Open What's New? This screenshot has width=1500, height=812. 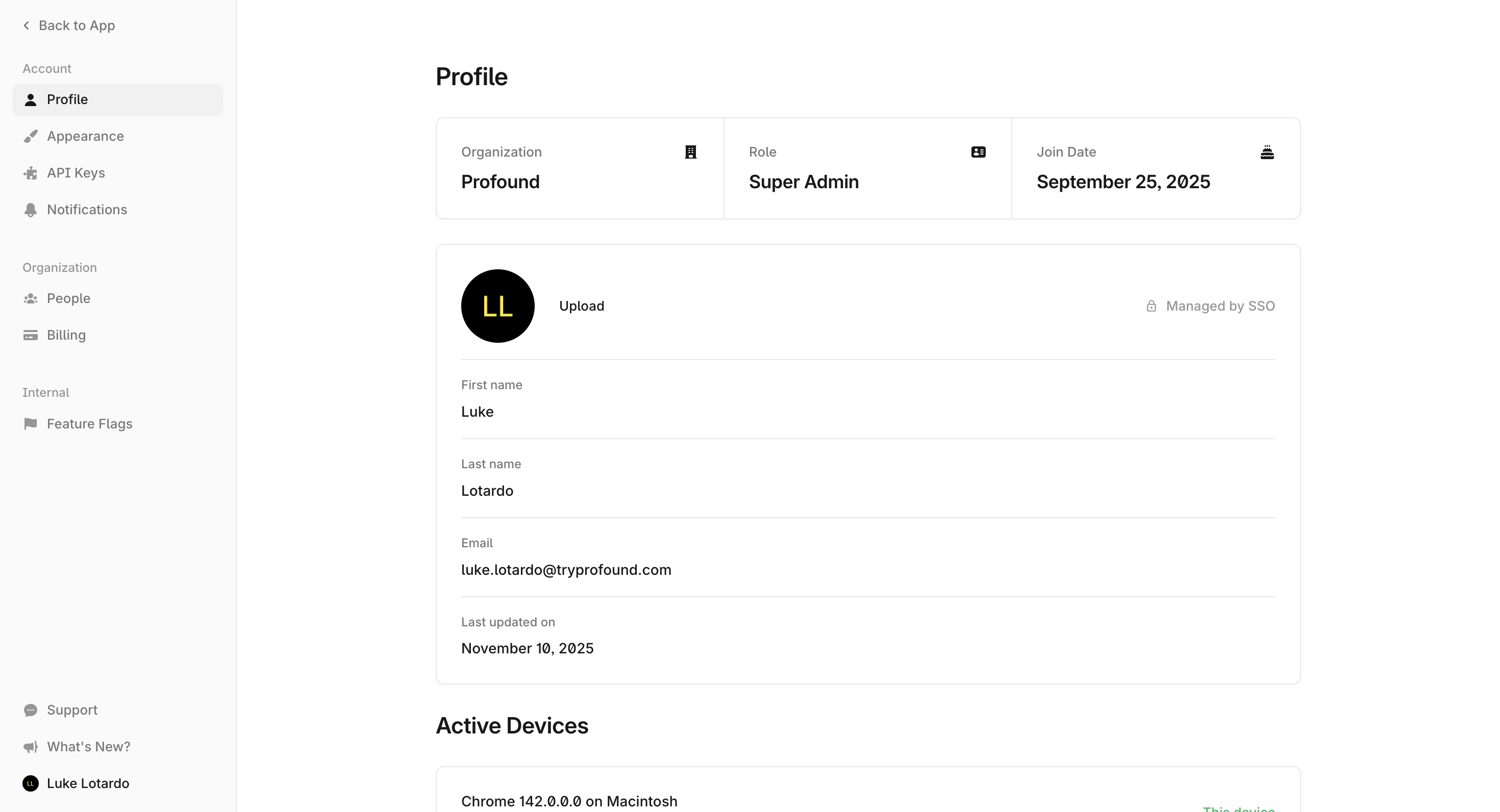pos(118,747)
